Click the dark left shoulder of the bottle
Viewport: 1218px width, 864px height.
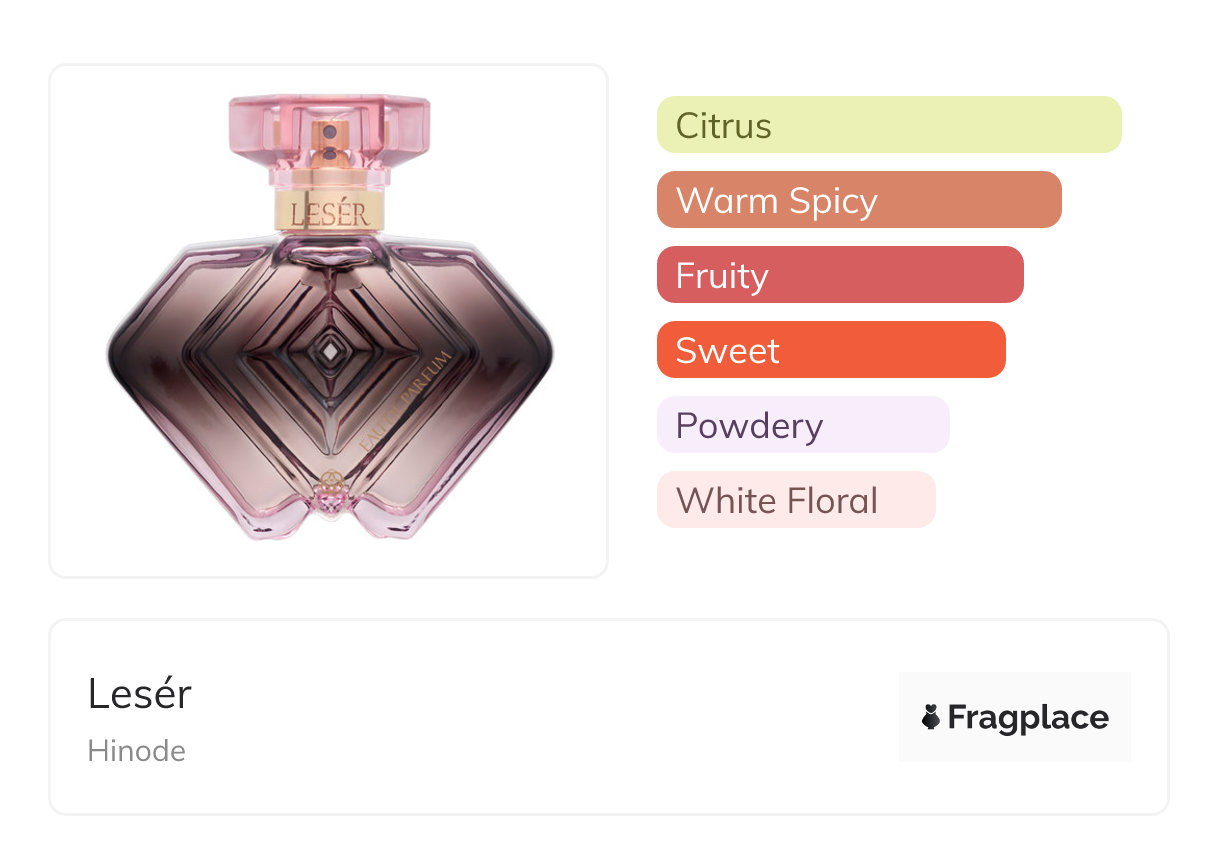coord(160,330)
